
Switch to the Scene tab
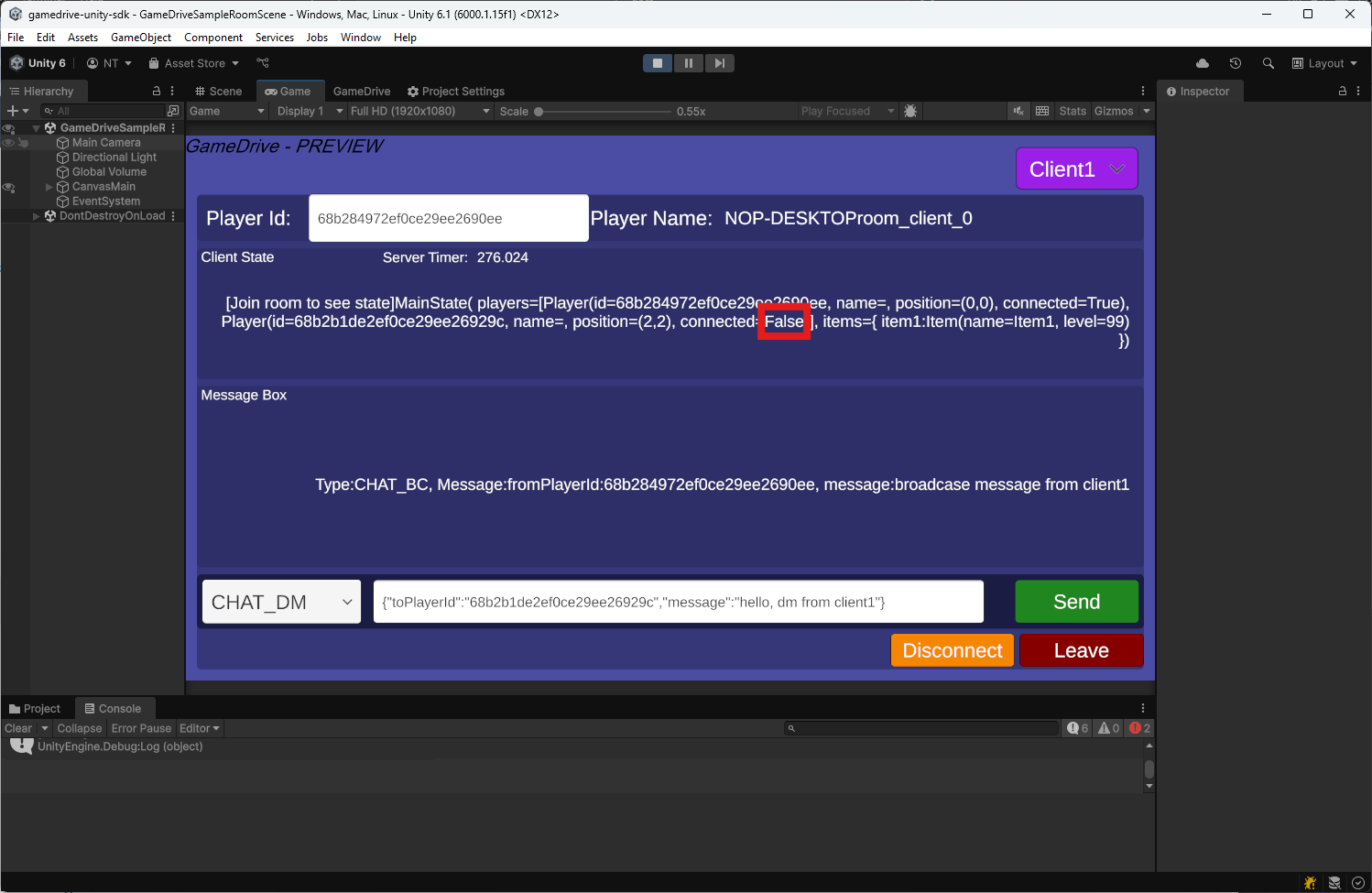[218, 91]
